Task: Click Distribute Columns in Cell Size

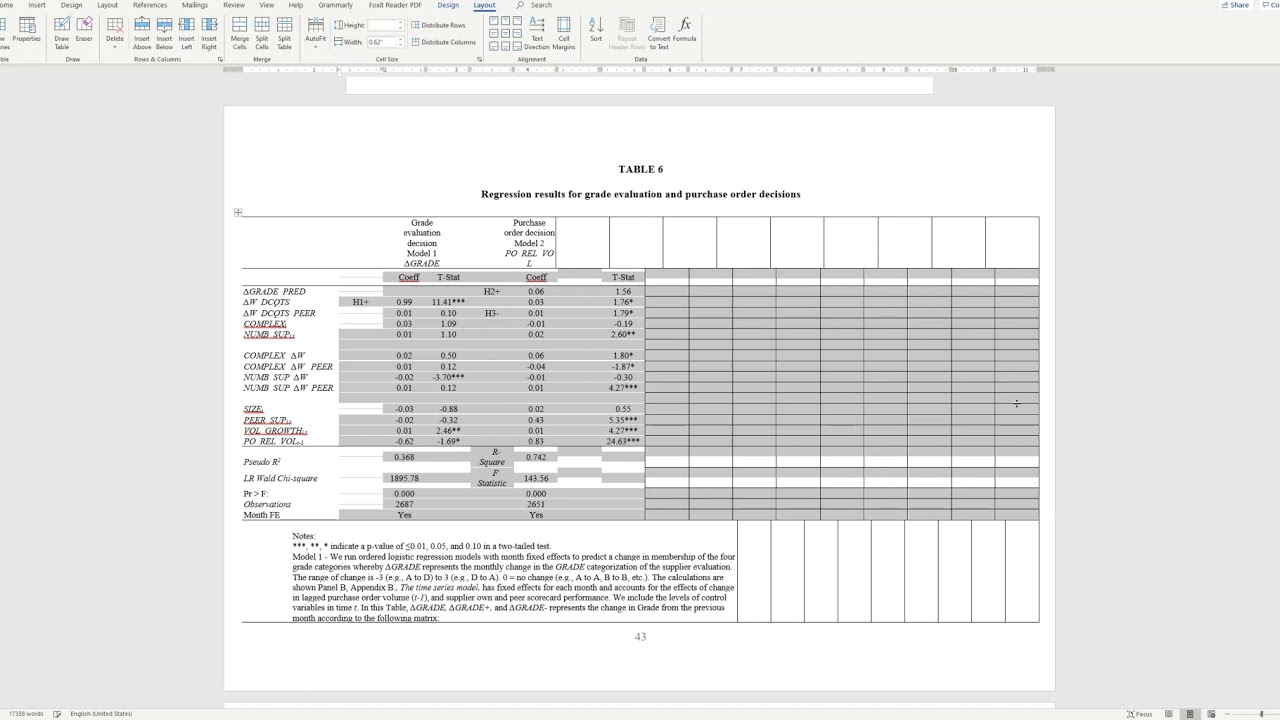Action: pyautogui.click(x=444, y=42)
